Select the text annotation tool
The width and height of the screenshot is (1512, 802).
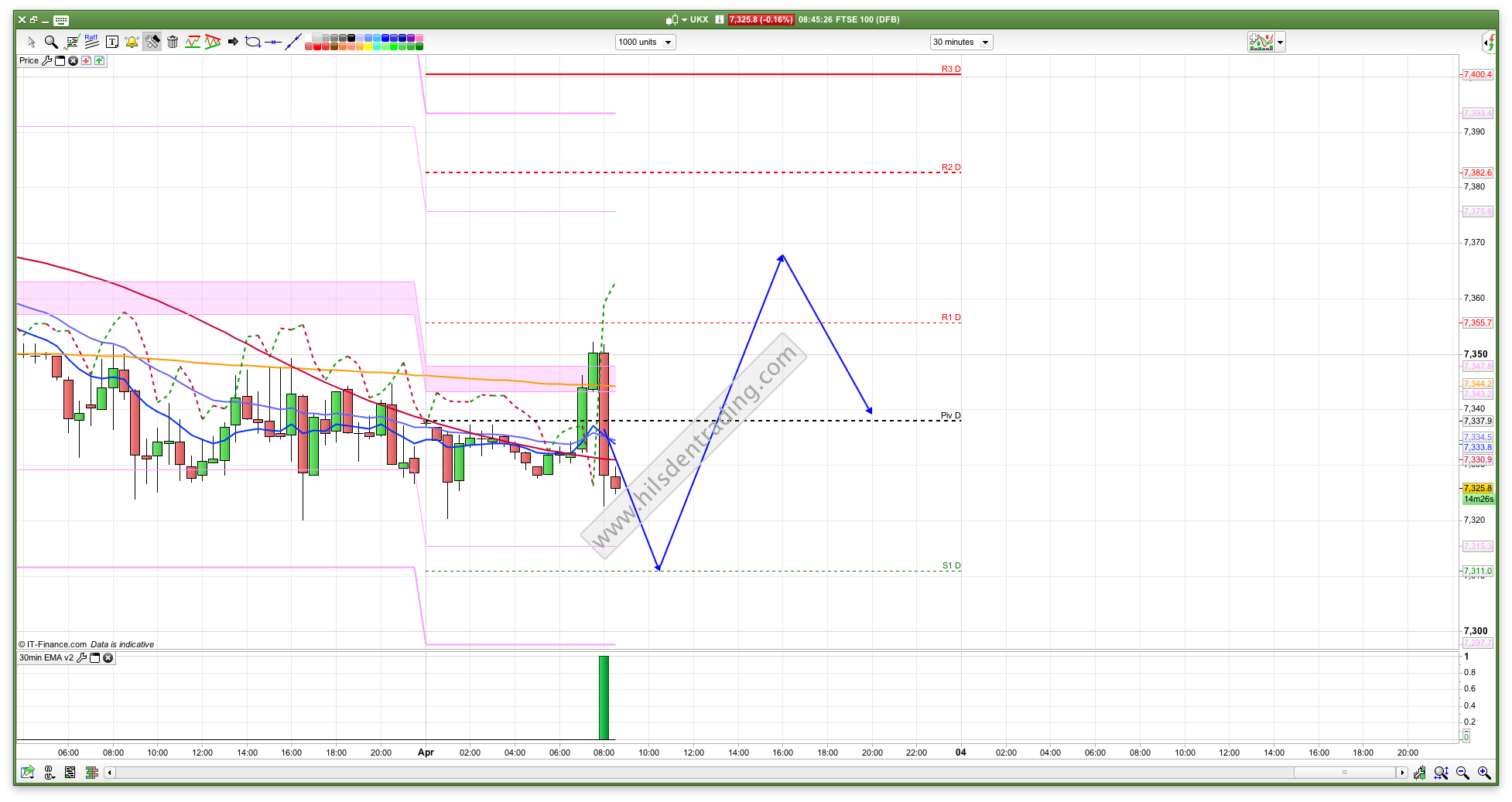coord(111,42)
